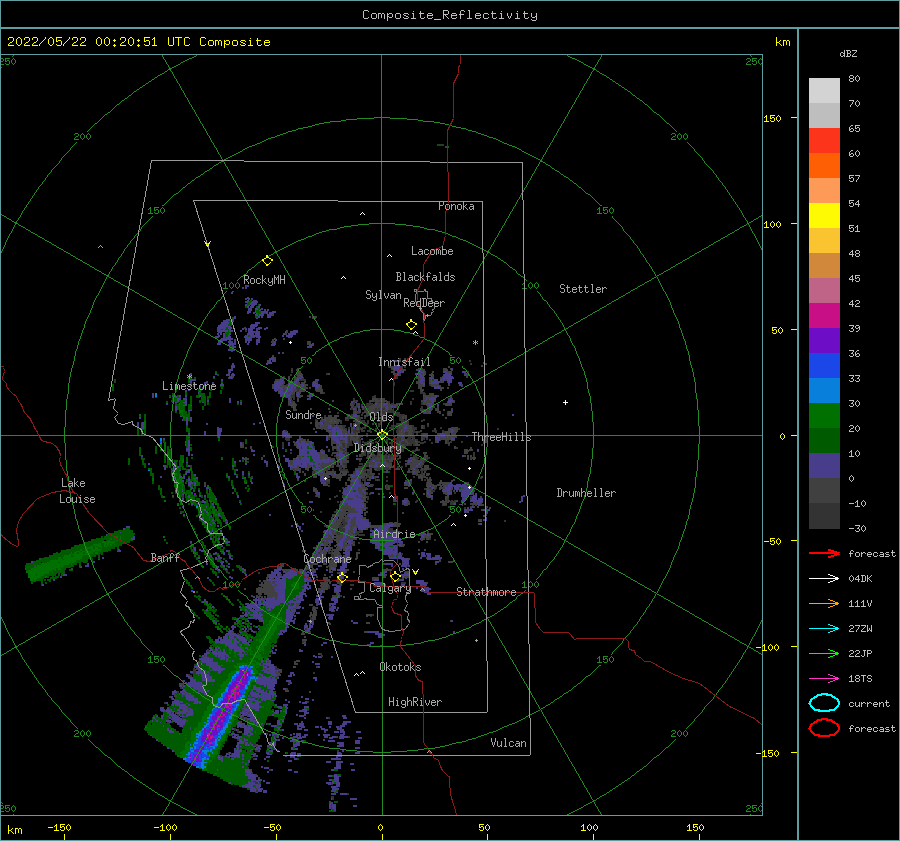This screenshot has height=841, width=900.
Task: Select the magenta 18TS arrow legend entry
Action: click(x=824, y=679)
